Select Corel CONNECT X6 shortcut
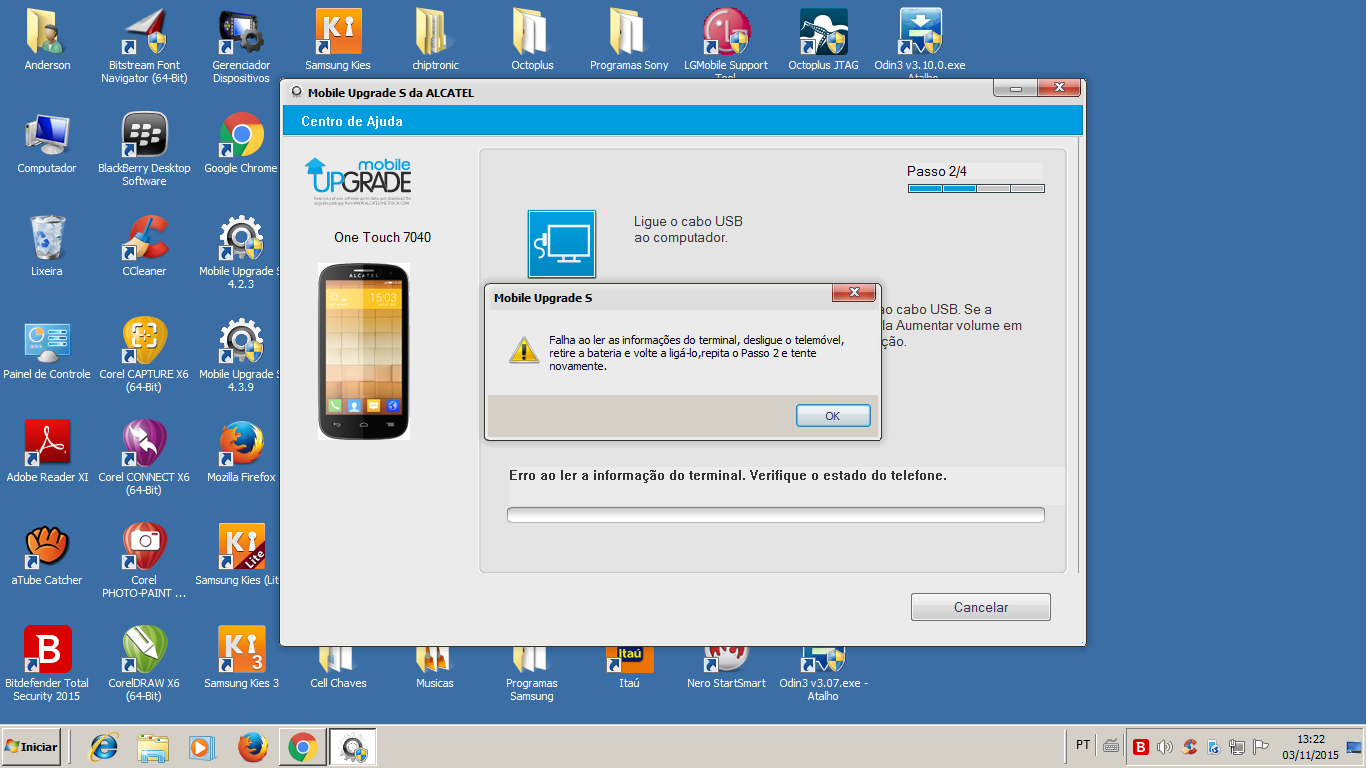Screen dimensions: 1366x768 [144, 458]
